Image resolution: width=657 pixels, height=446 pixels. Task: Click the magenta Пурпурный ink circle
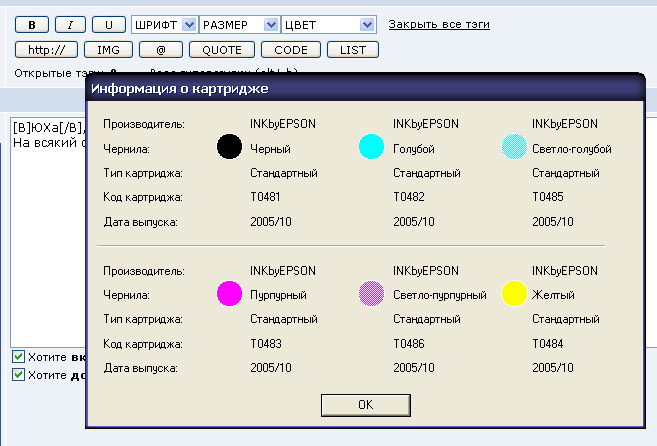[229, 293]
